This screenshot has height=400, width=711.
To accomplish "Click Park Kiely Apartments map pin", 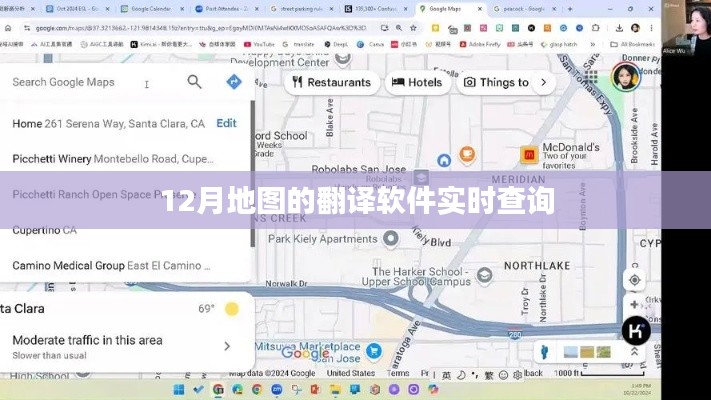I will 390,238.
